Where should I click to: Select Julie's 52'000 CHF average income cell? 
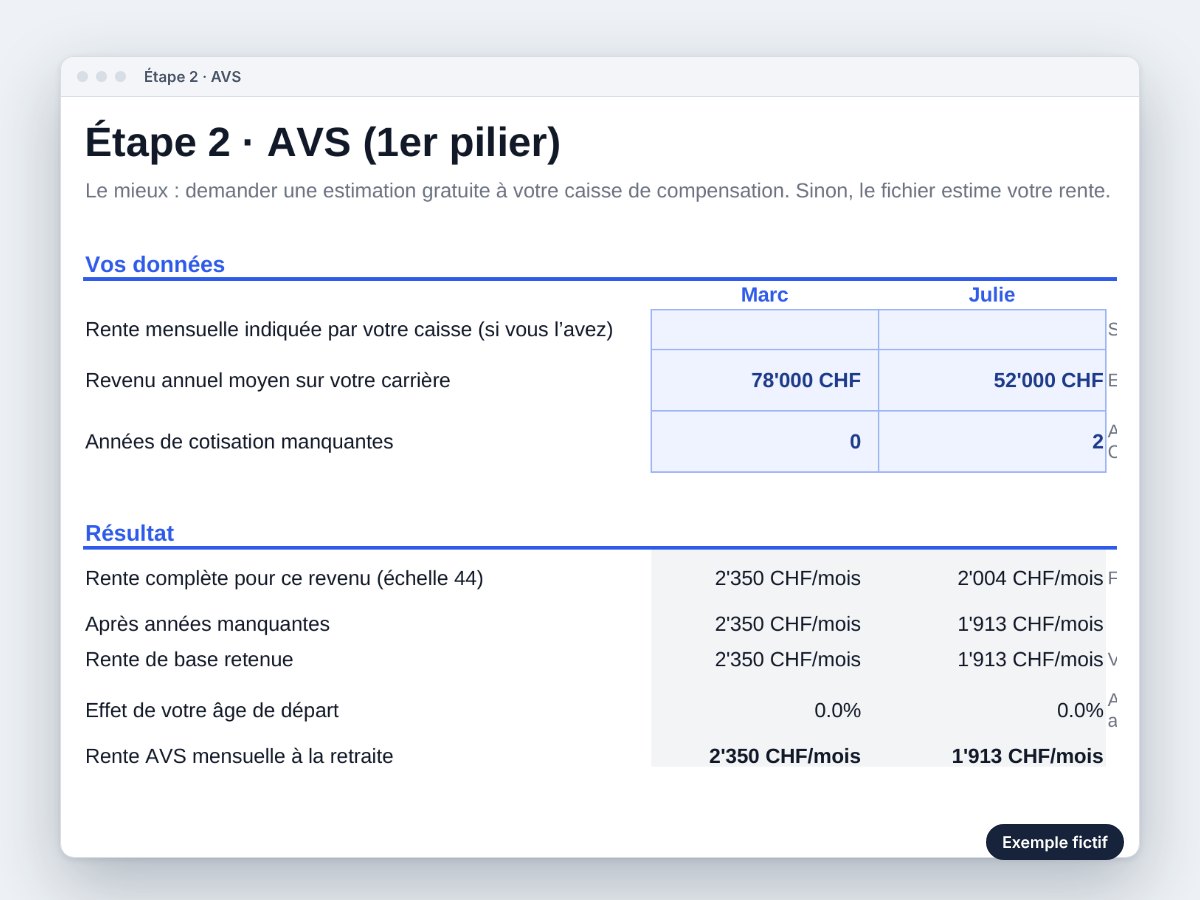(992, 380)
